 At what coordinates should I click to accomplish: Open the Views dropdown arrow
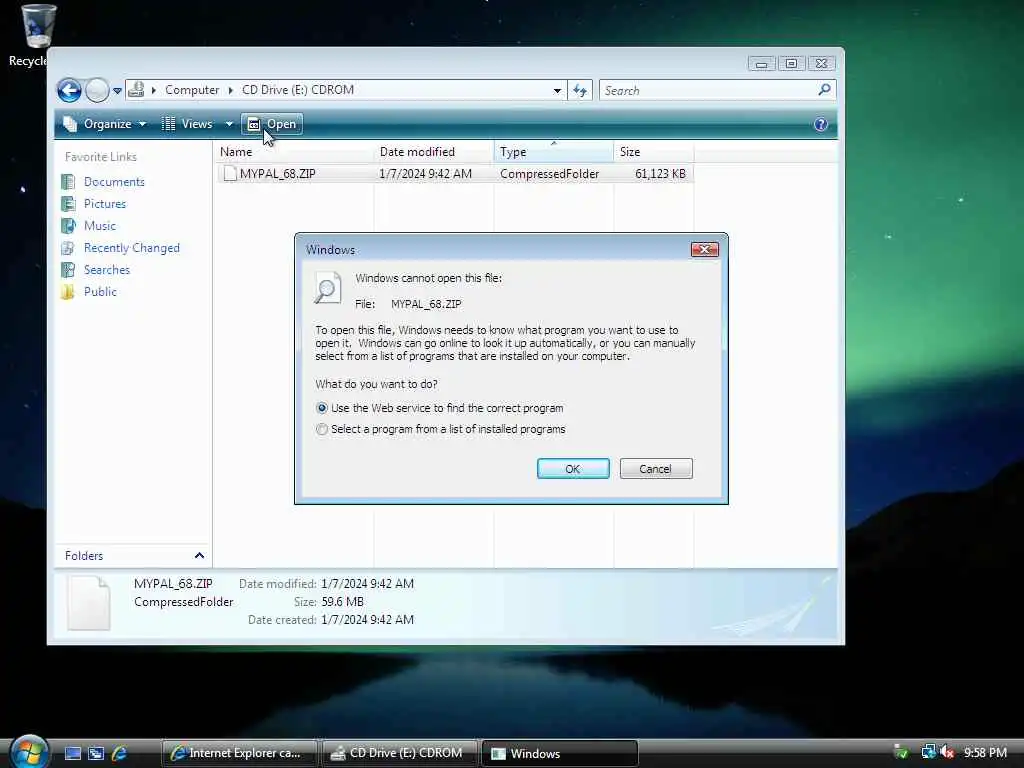(229, 124)
